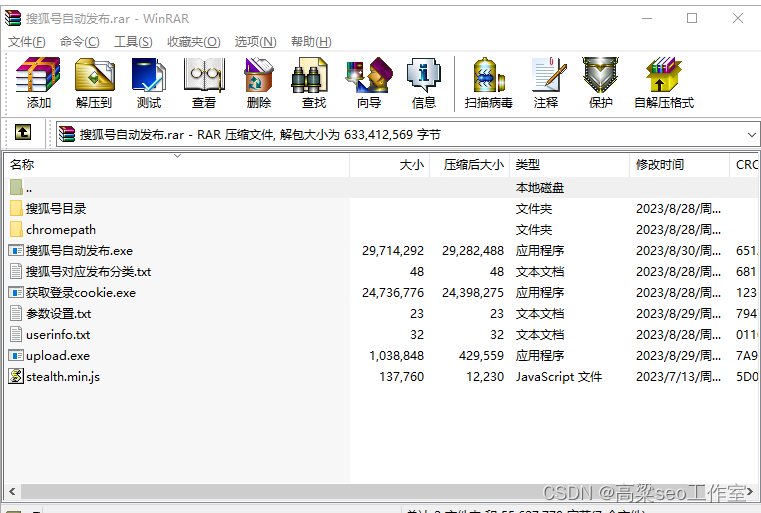This screenshot has height=513, width=761.
Task: Click the JavaScript 文件 type cell
Action: coord(559,377)
